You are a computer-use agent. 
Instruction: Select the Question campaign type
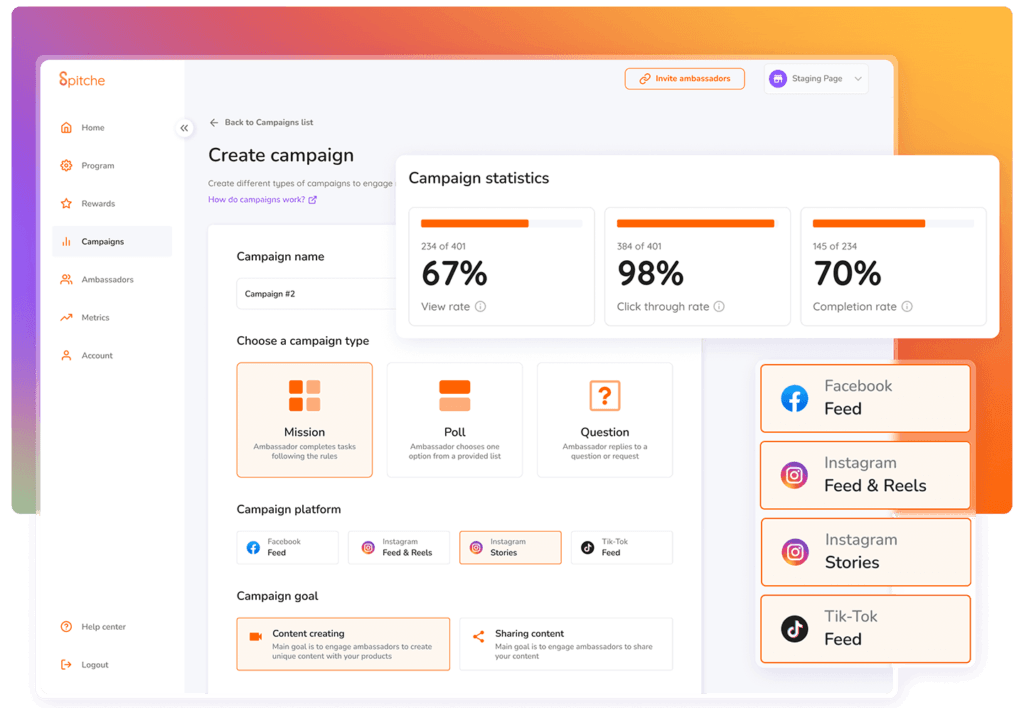click(x=605, y=420)
